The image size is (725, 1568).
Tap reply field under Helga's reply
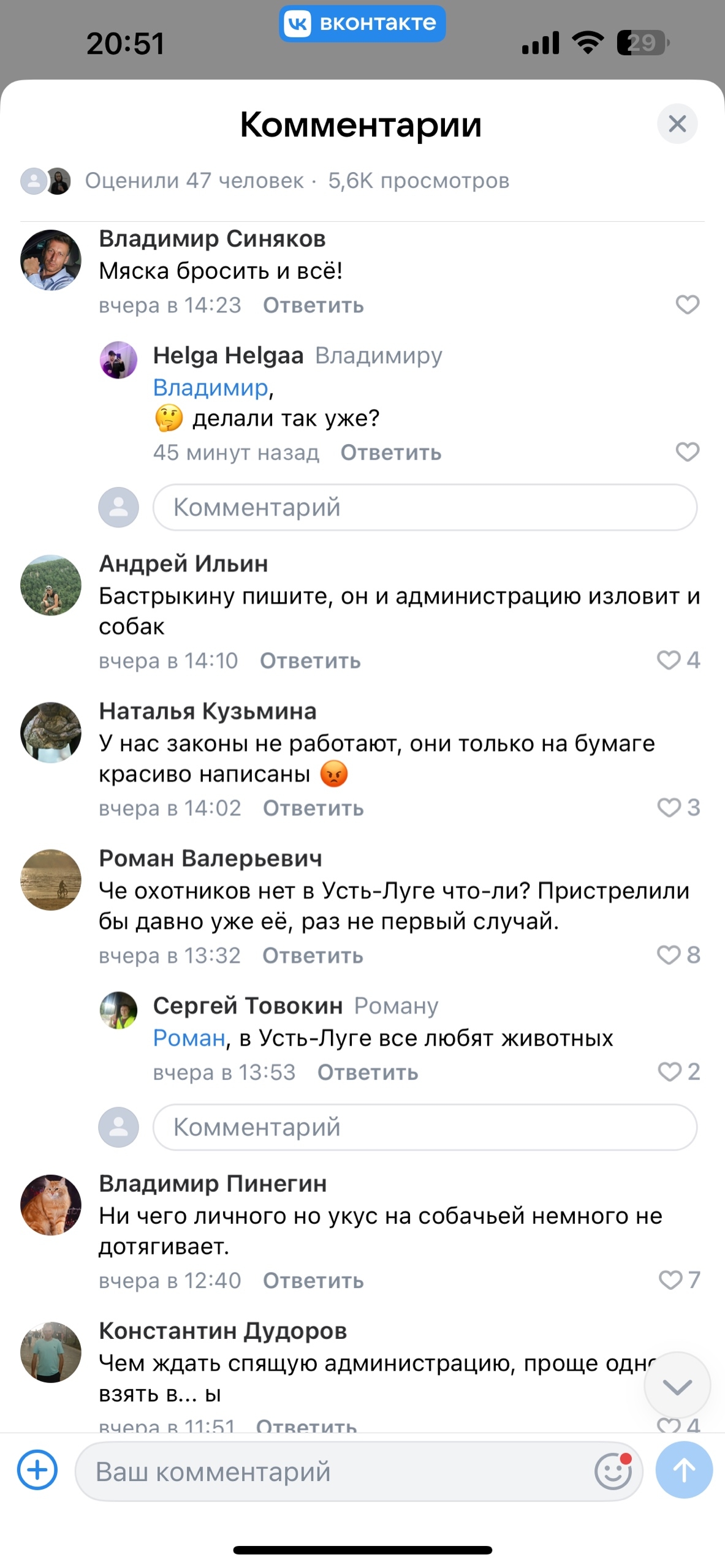pos(425,507)
